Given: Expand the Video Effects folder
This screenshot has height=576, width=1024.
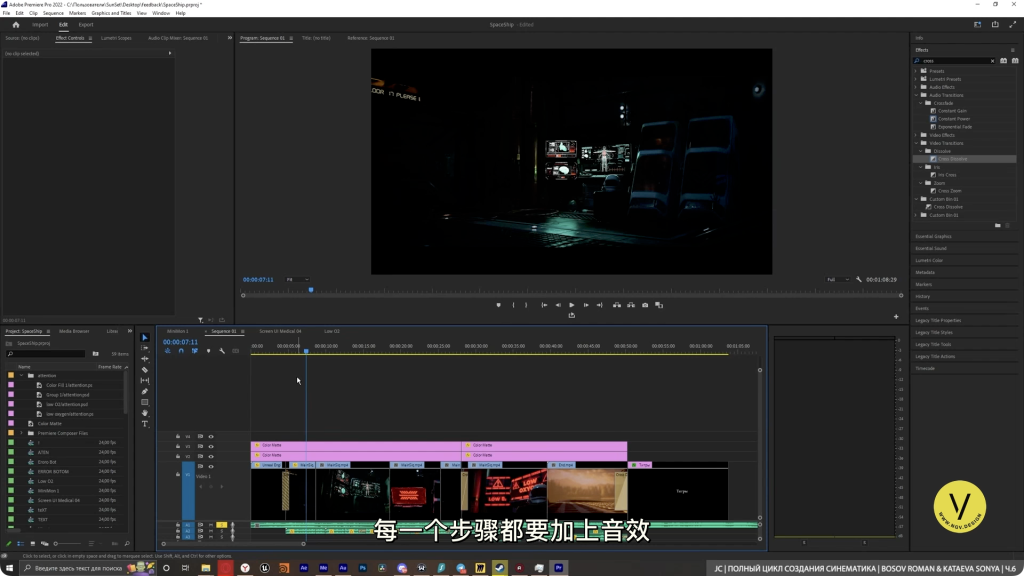Looking at the screenshot, I should 916,135.
